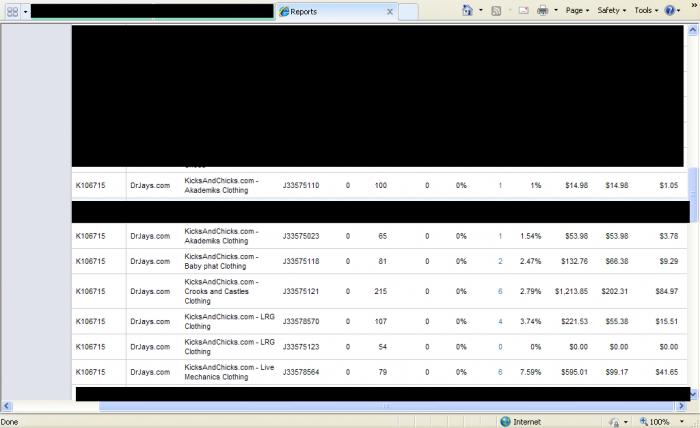Click the 100% zoom level button
Viewport: 700px width, 428px height.
click(x=654, y=422)
